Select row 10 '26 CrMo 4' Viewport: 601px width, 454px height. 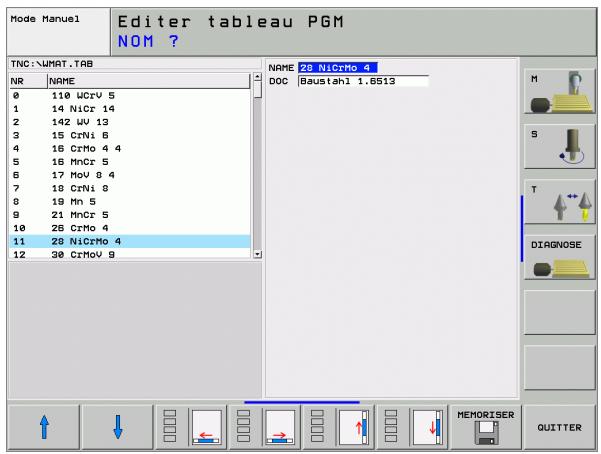[130, 228]
